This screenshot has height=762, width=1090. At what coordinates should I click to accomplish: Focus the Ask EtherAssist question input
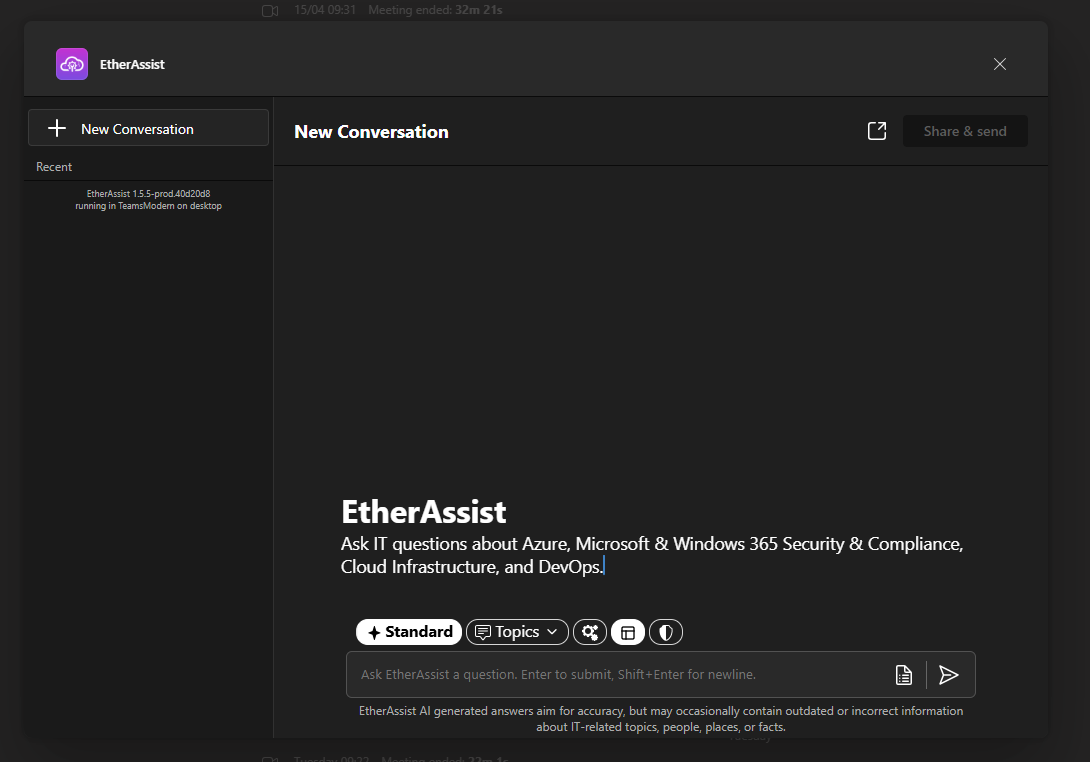619,674
